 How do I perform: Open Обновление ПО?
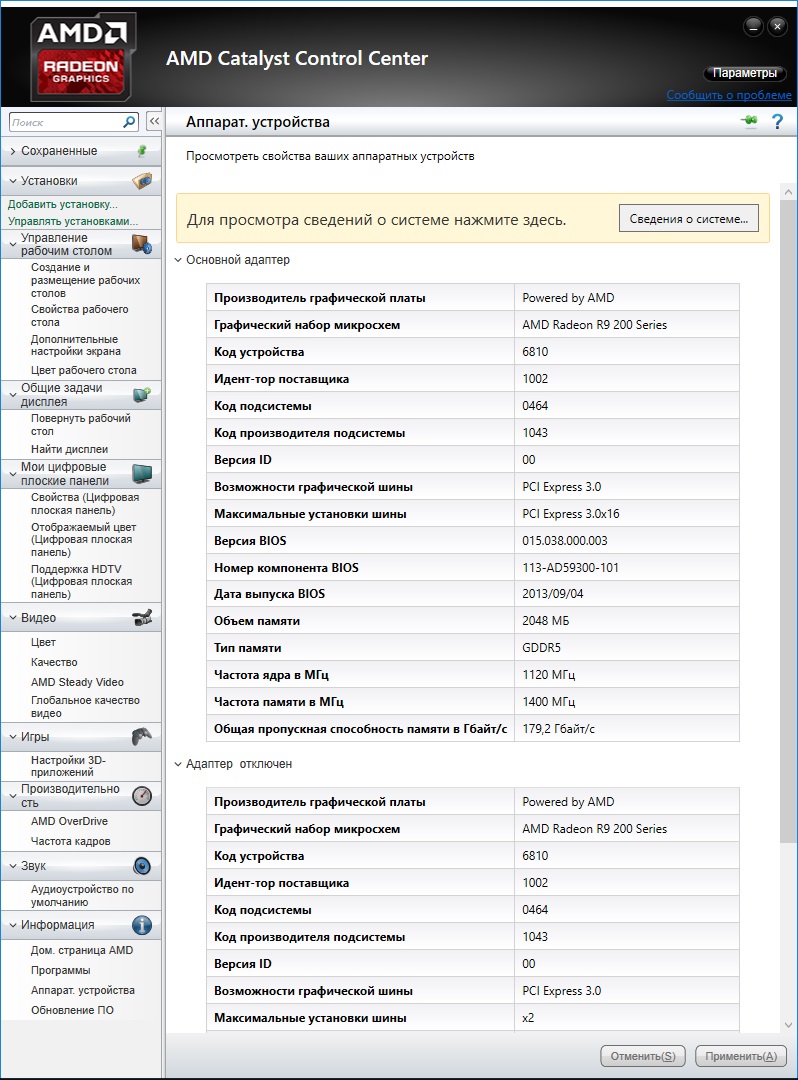click(72, 1010)
